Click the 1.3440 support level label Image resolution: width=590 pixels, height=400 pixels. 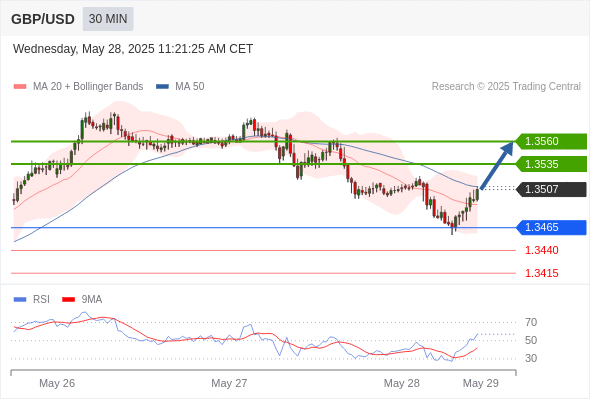[542, 250]
